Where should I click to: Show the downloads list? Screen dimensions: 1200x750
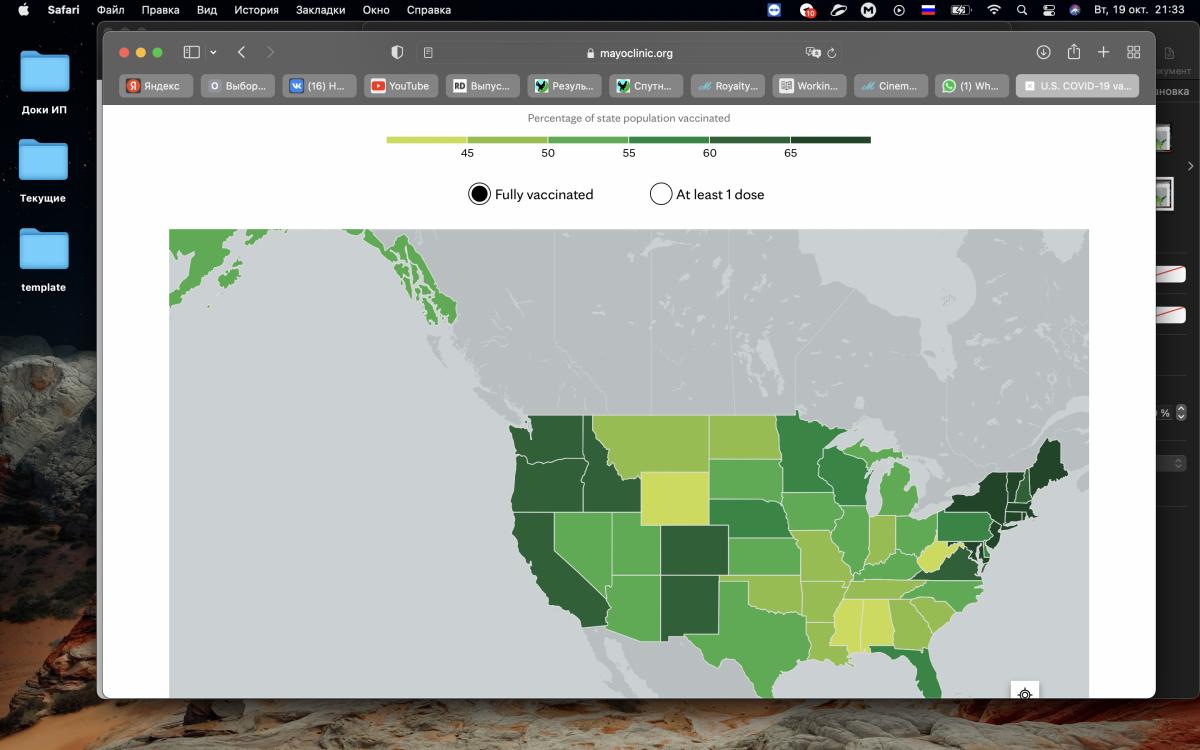tap(1043, 52)
